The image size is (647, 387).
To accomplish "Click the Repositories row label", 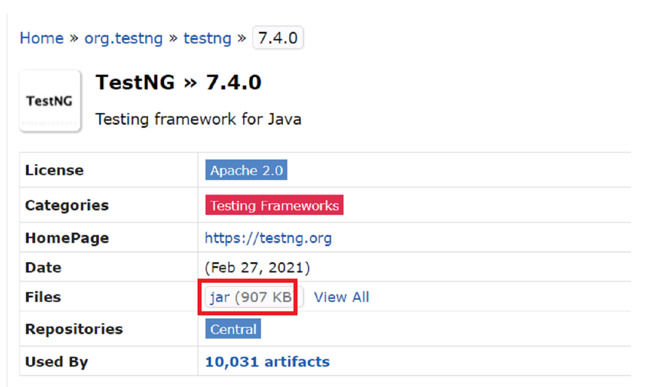I will coord(74,329).
